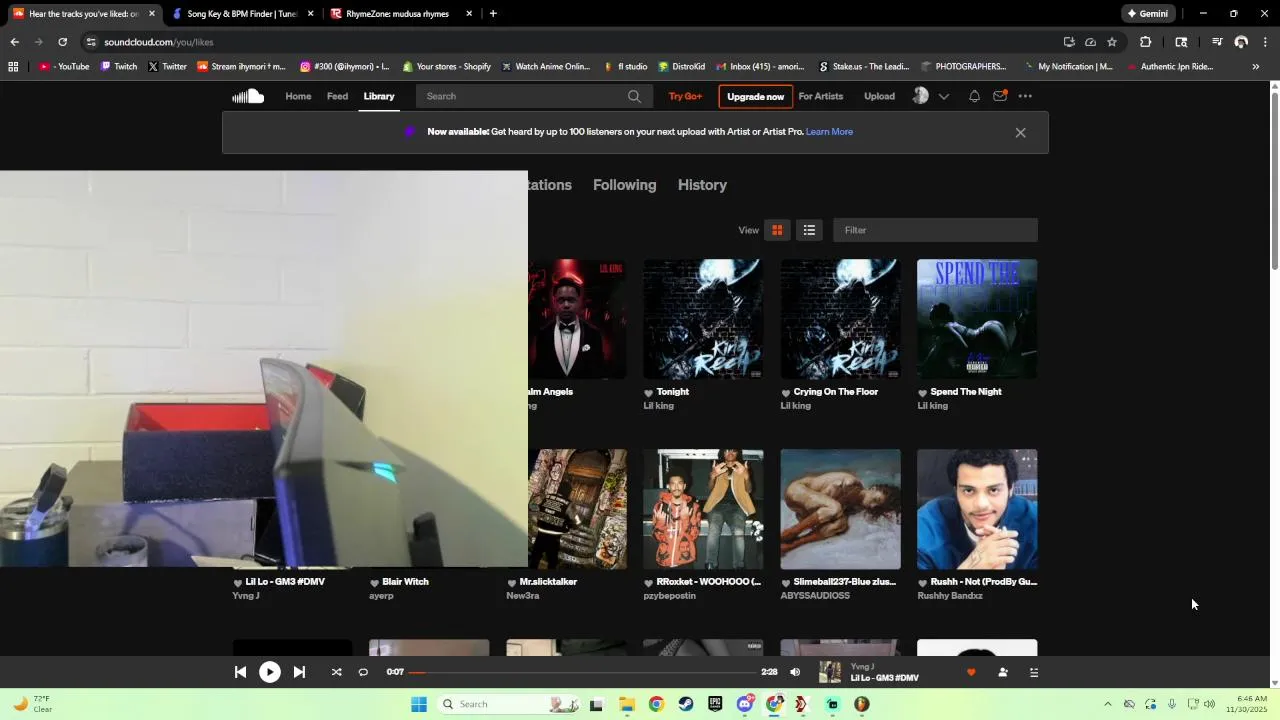Dismiss the Artist Pro banner
This screenshot has height=720, width=1280.
(x=1020, y=132)
